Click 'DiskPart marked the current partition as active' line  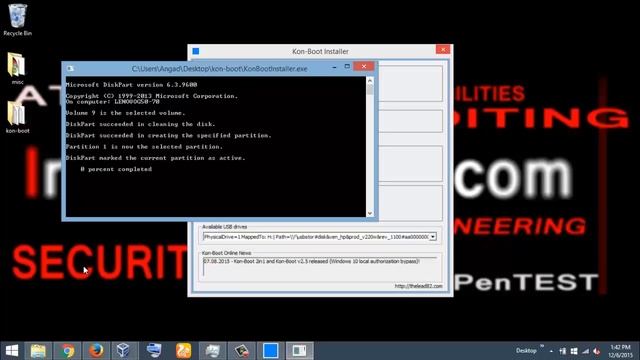(156, 158)
